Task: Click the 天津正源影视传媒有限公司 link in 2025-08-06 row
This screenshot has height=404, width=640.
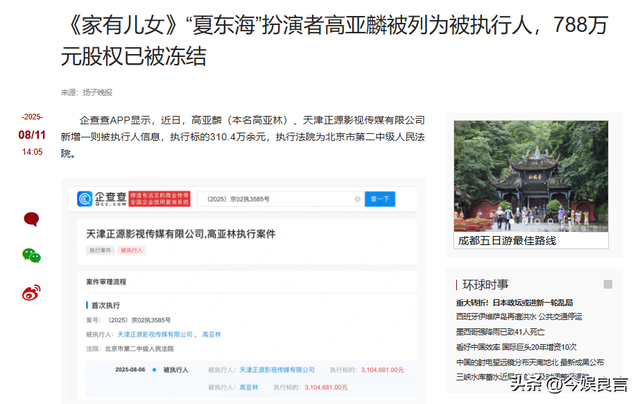Action: point(277,370)
